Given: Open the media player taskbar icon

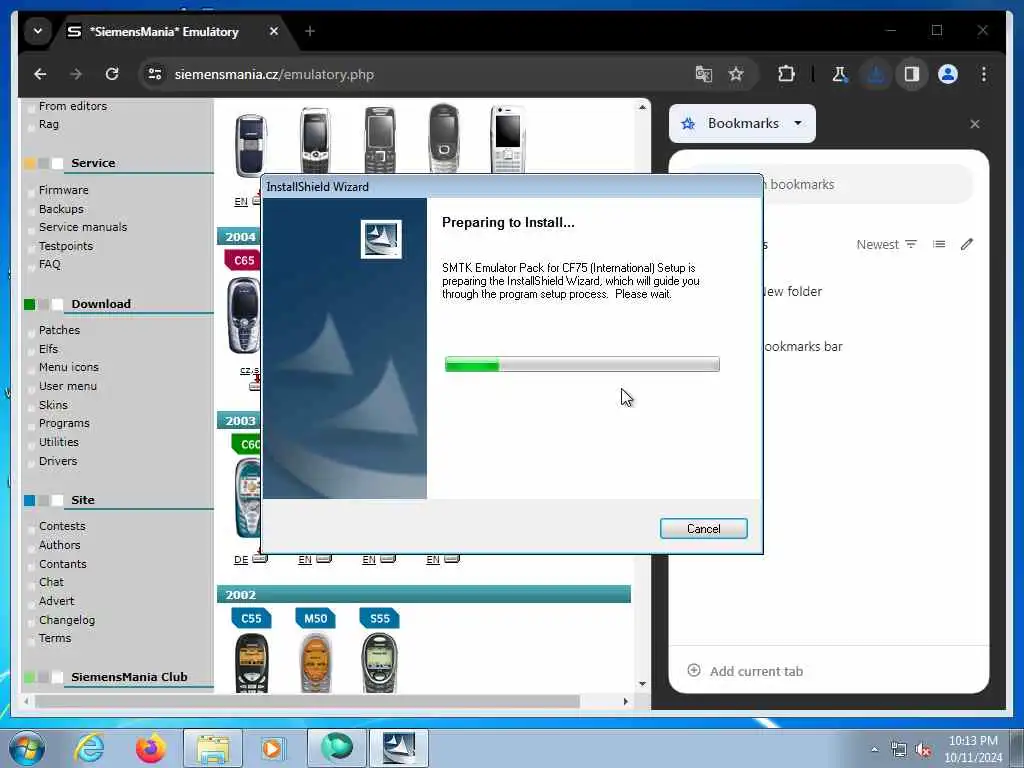Looking at the screenshot, I should (x=273, y=748).
